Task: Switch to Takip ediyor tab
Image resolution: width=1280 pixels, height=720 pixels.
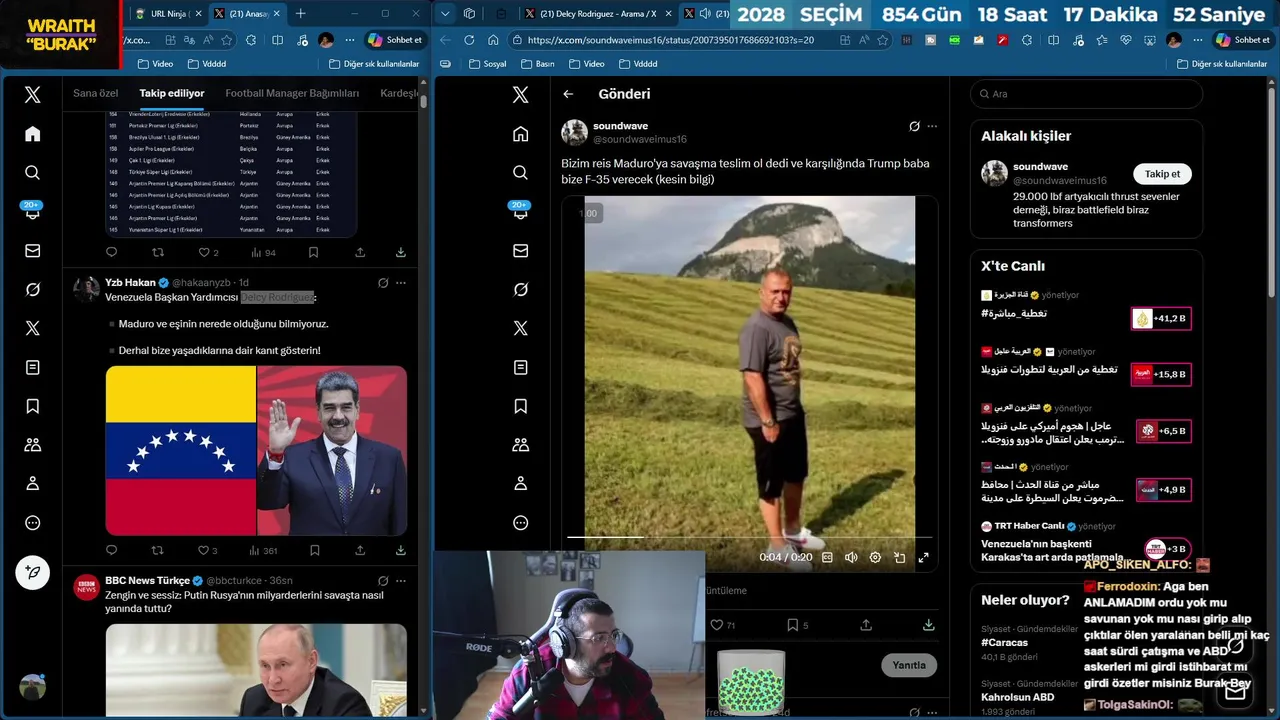Action: point(172,93)
